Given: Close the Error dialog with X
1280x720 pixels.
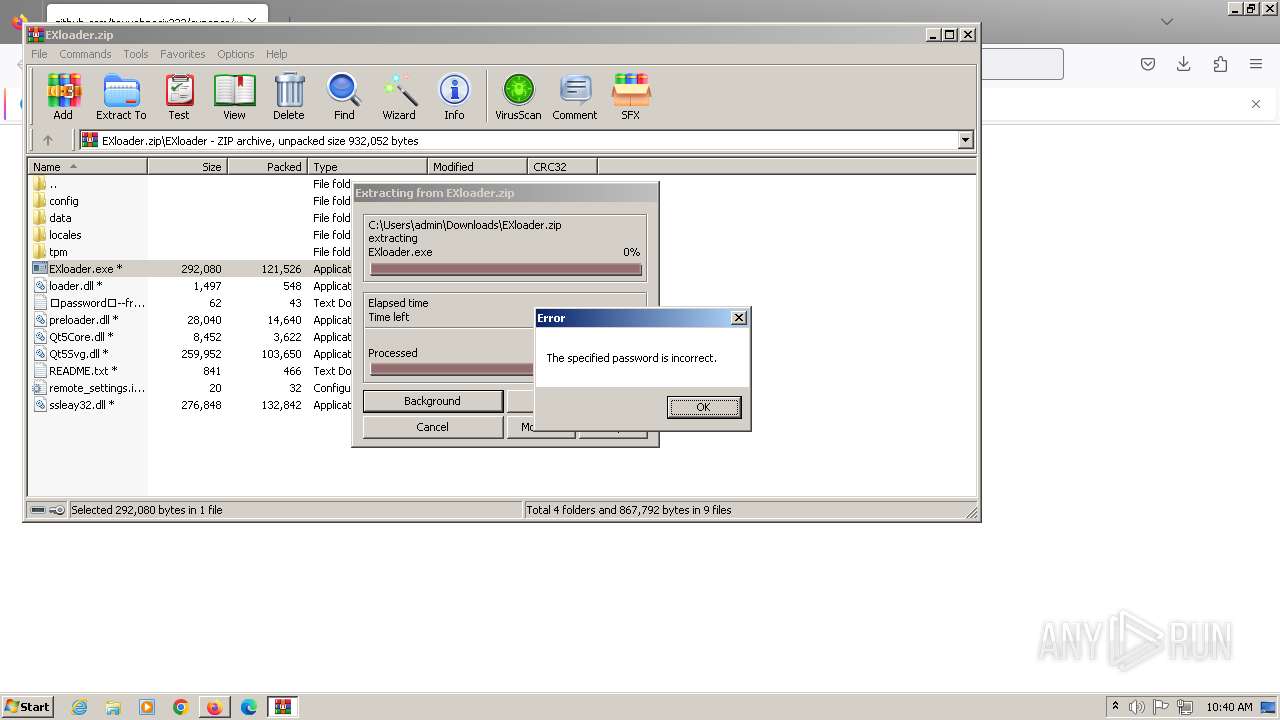Looking at the screenshot, I should [739, 318].
